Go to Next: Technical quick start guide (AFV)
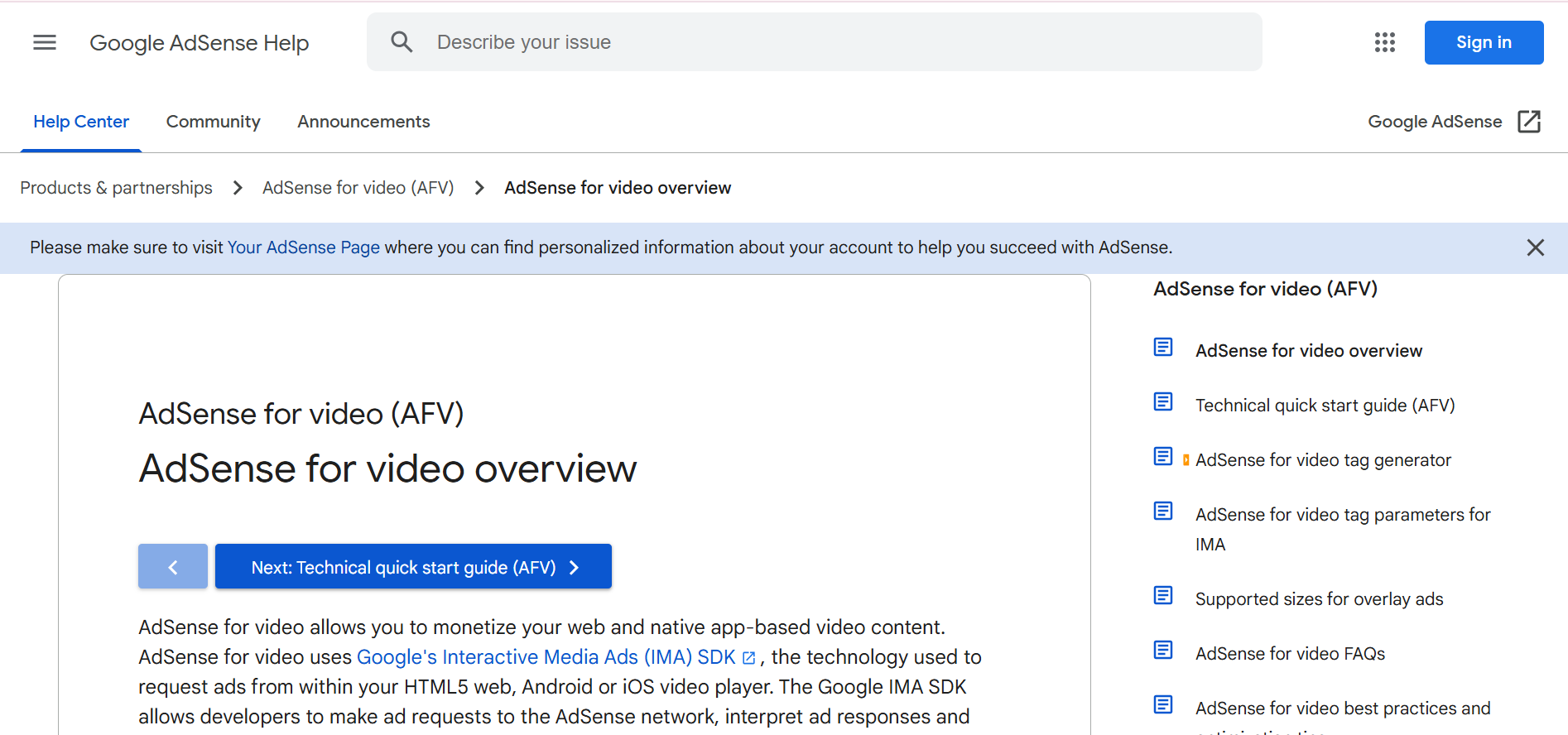This screenshot has width=1568, height=735. pos(413,566)
